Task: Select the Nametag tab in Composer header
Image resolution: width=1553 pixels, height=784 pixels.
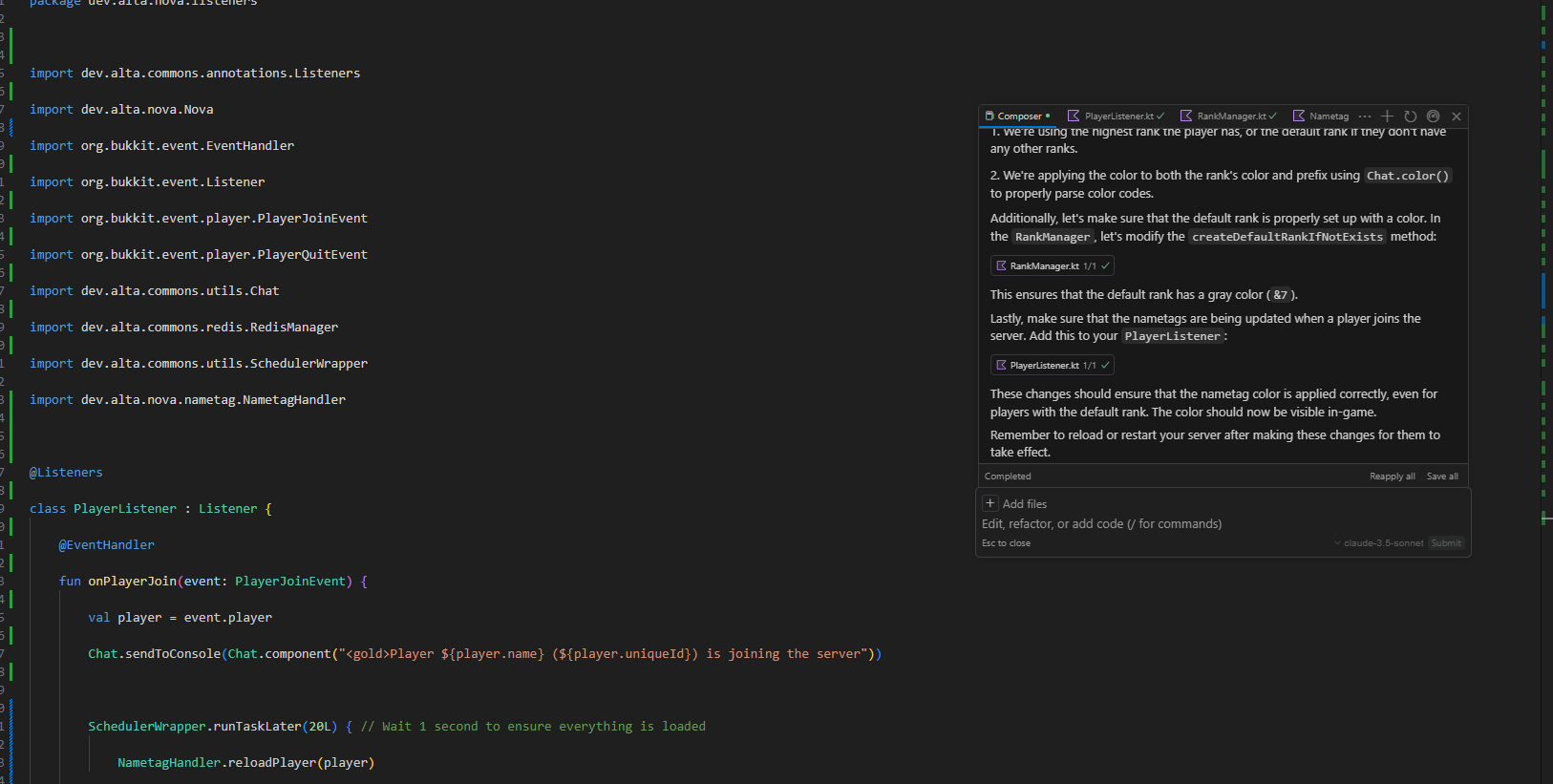Action: coord(1321,117)
